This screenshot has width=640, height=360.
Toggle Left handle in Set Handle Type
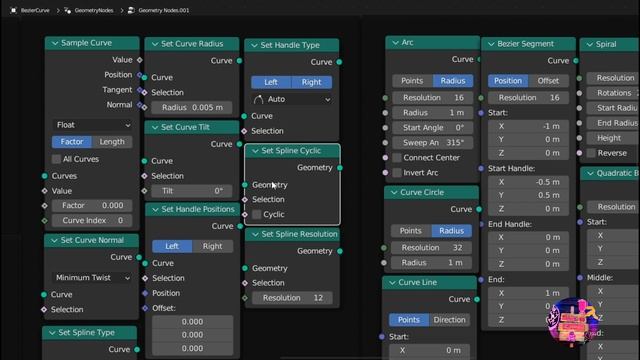coord(271,82)
